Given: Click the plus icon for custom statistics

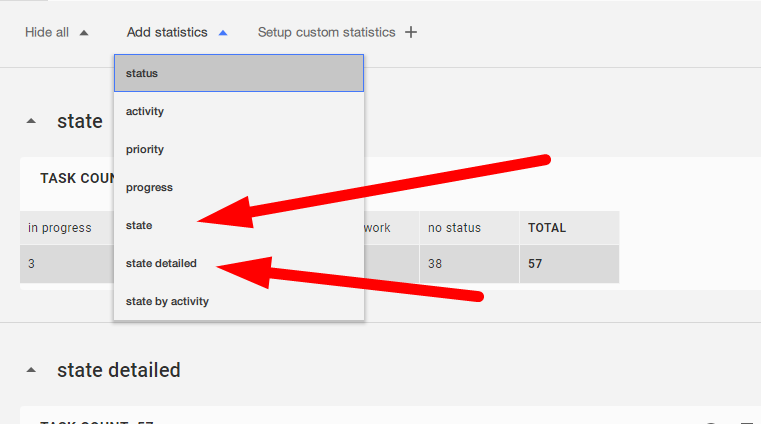Looking at the screenshot, I should (411, 33).
